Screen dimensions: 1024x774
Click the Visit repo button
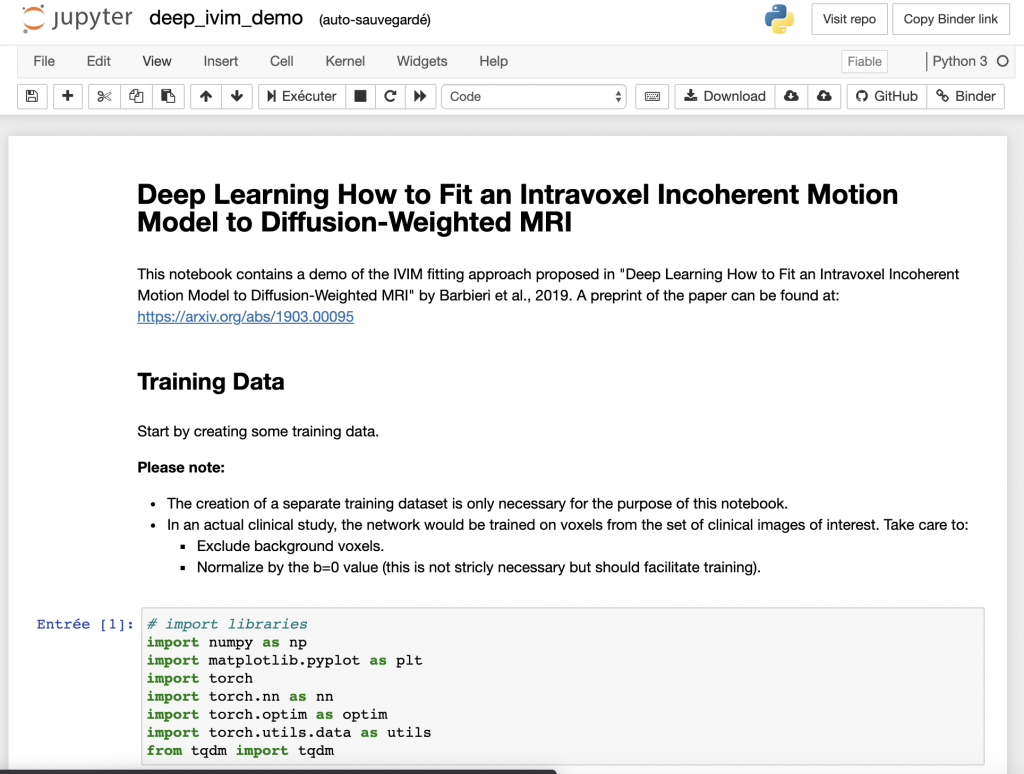pos(849,19)
